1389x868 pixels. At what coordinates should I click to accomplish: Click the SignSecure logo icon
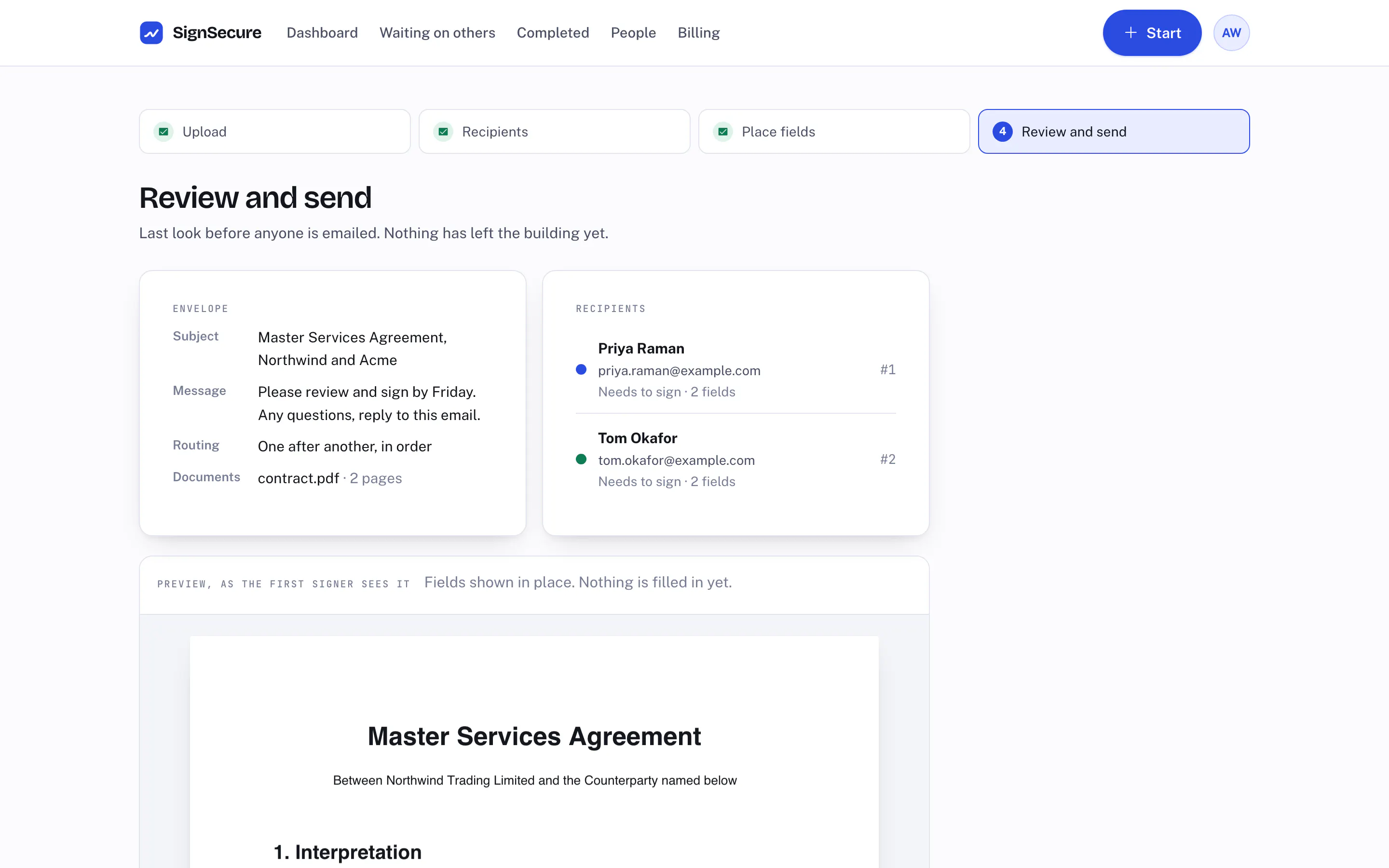click(151, 33)
